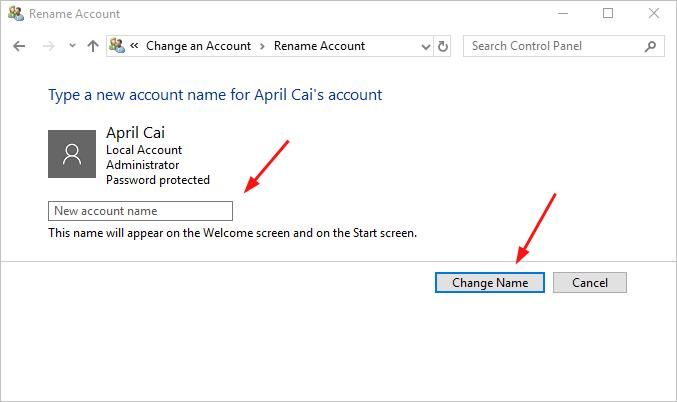
Task: Go back using the Back arrow
Action: coord(20,46)
